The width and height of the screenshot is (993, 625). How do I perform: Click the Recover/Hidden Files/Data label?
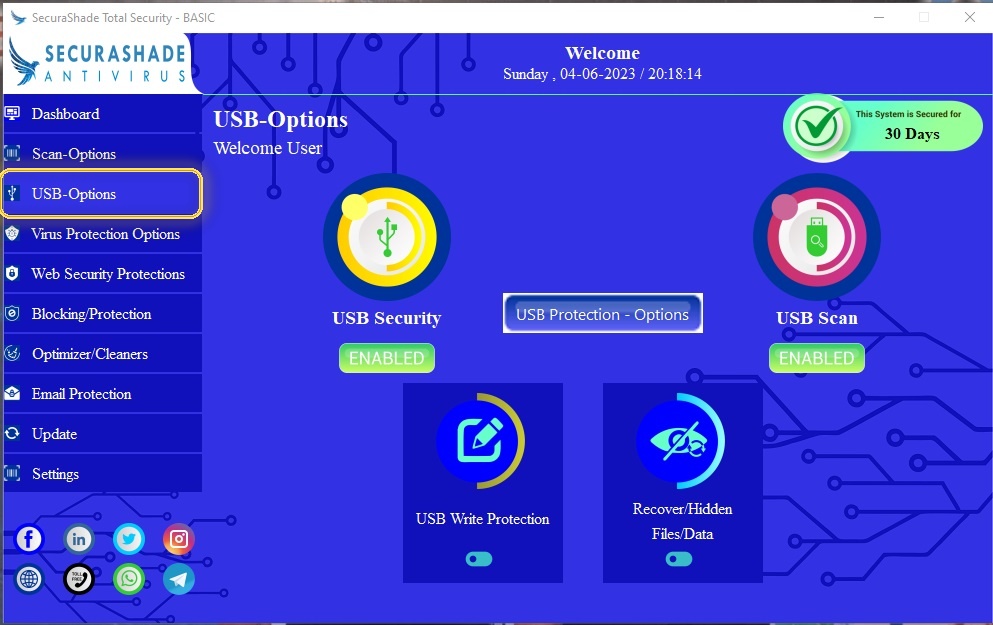tap(682, 521)
